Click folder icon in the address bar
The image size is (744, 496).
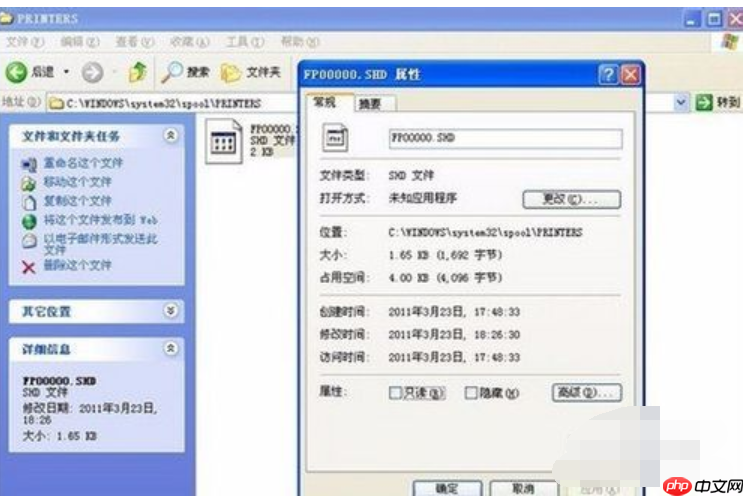pos(56,103)
